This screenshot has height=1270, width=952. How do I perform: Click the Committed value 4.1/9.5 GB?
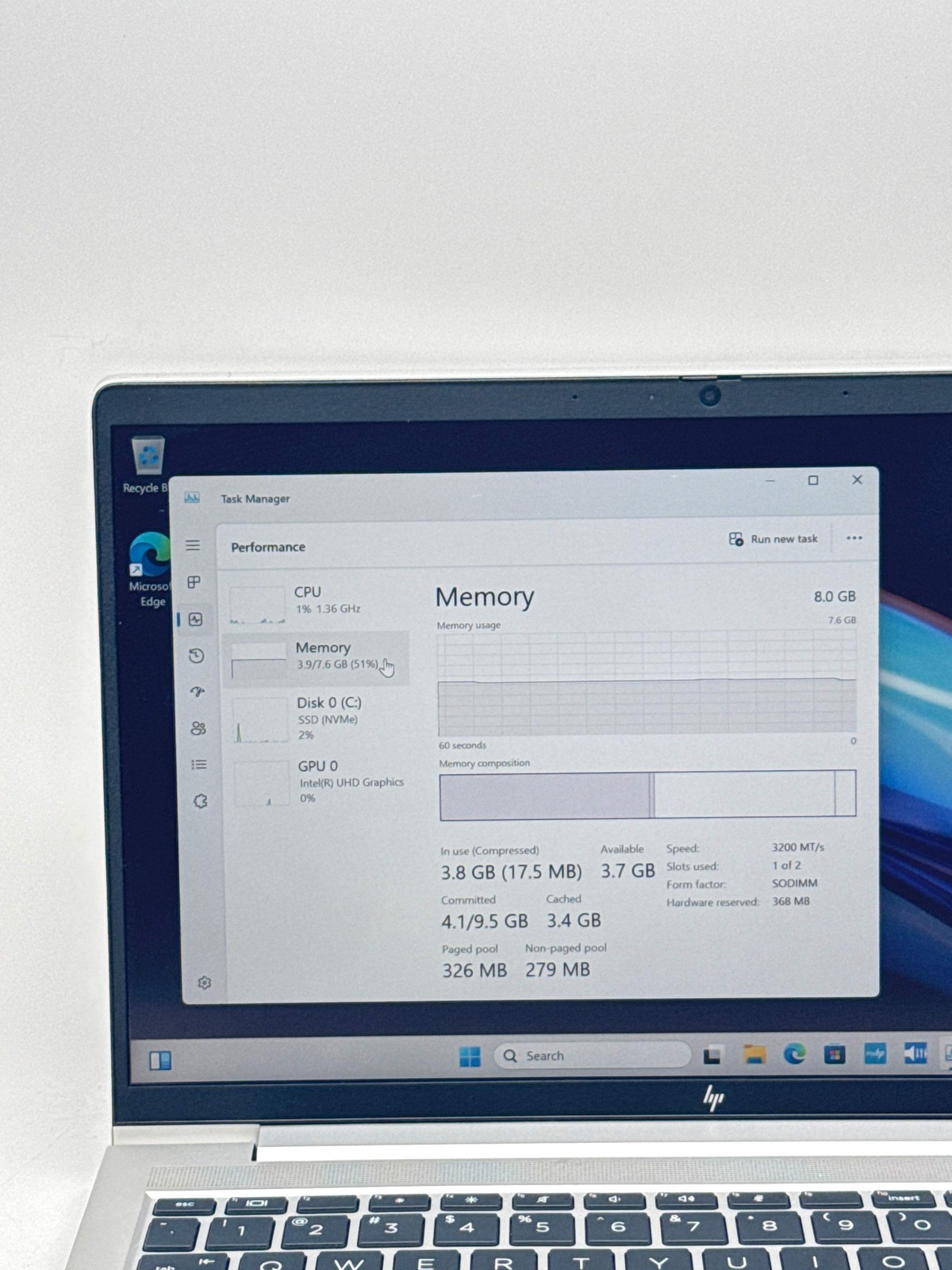tap(485, 922)
